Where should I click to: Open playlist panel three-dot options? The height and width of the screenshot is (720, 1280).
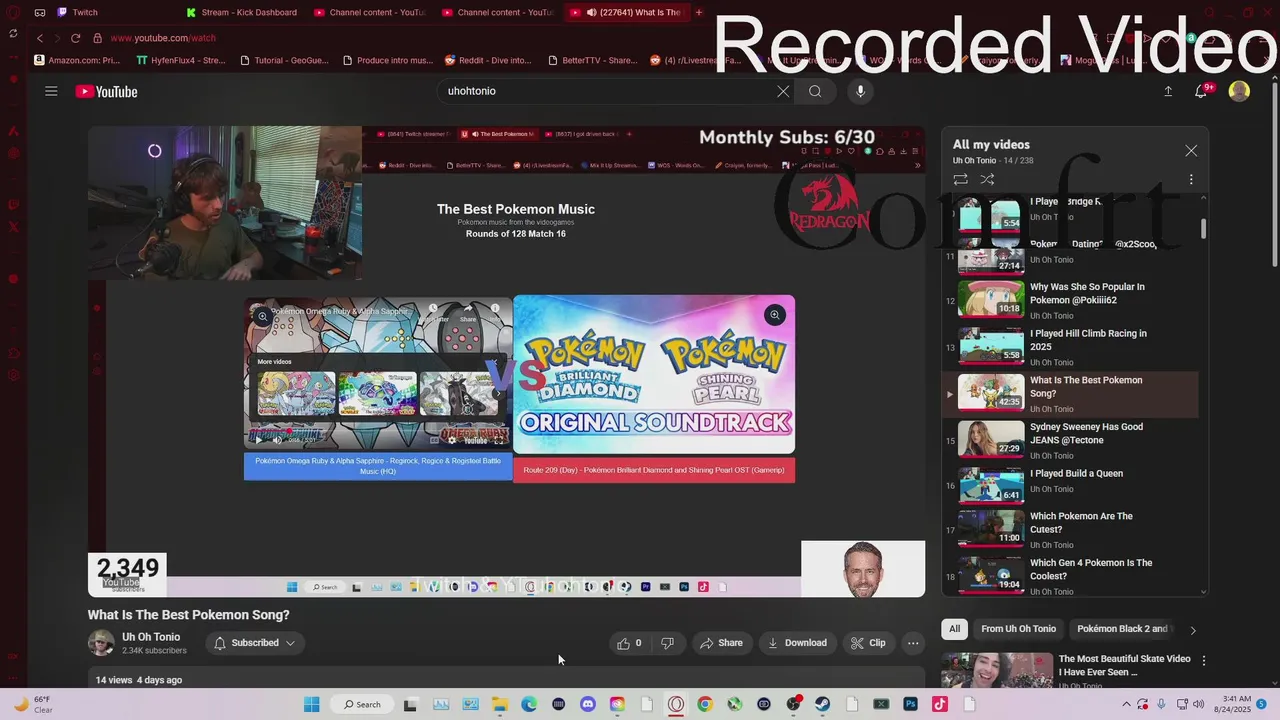pos(1191,179)
